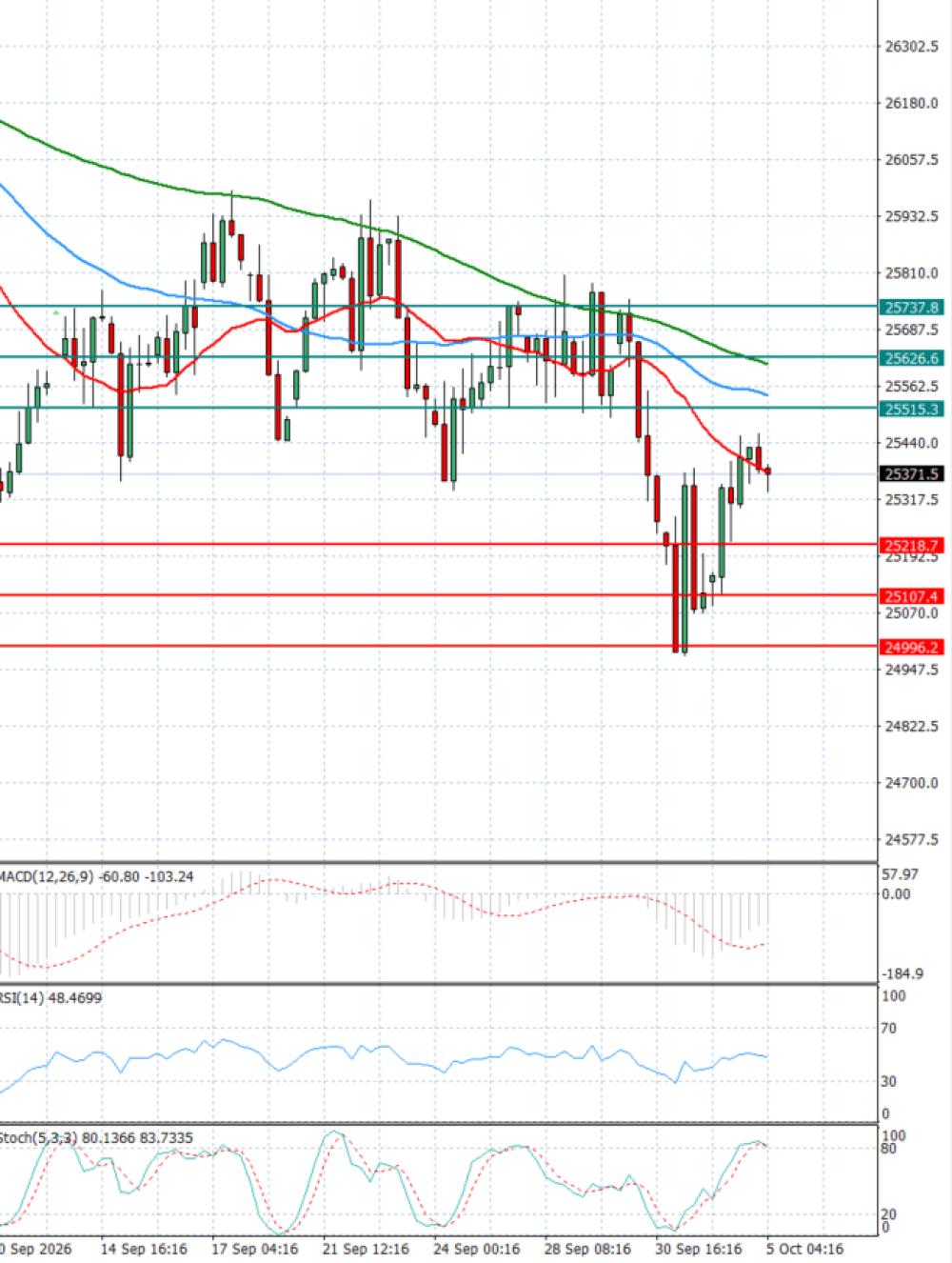The height and width of the screenshot is (1263, 952).
Task: Click the 25107.4 support price label
Action: (x=911, y=596)
